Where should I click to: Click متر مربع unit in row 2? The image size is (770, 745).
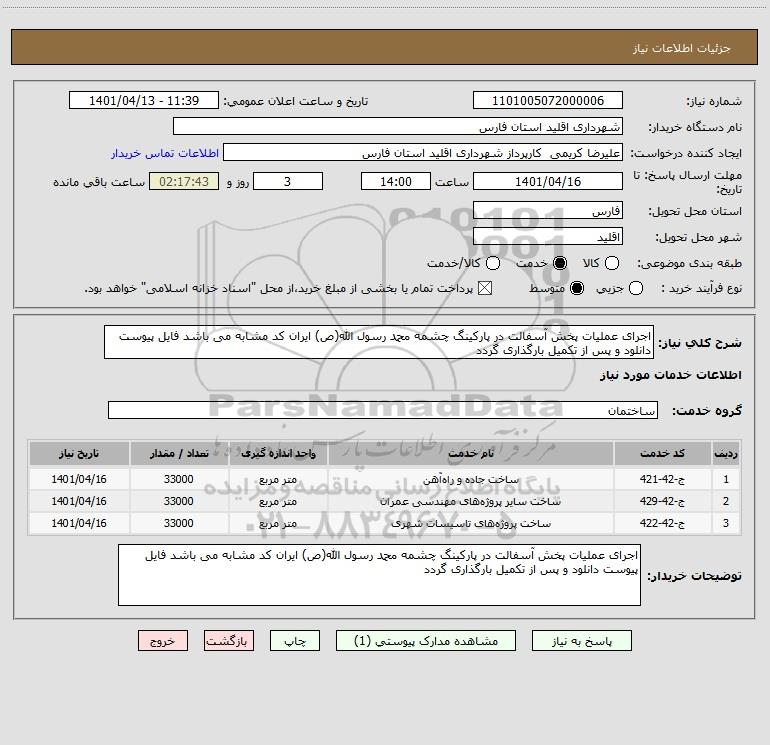click(278, 501)
